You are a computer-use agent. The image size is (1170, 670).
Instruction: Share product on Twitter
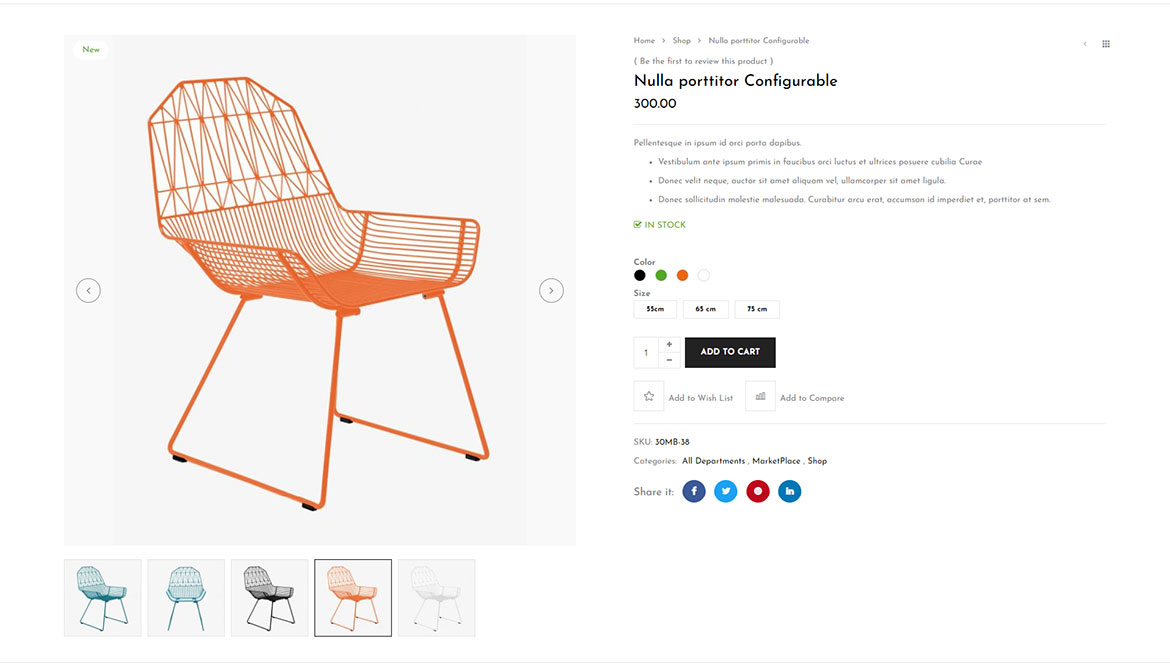[x=725, y=491]
